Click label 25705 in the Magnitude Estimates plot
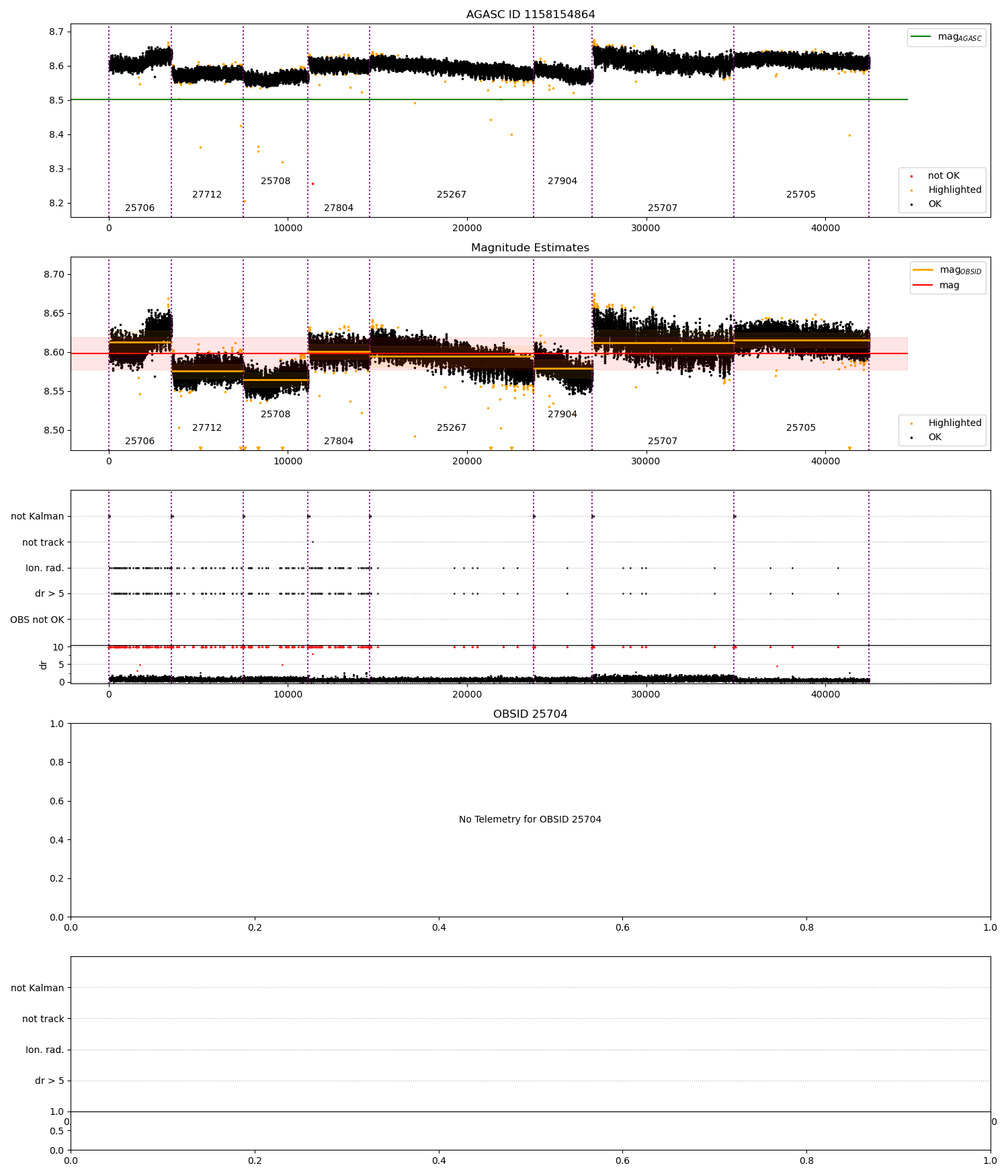Image resolution: width=1008 pixels, height=1176 pixels. pyautogui.click(x=801, y=428)
